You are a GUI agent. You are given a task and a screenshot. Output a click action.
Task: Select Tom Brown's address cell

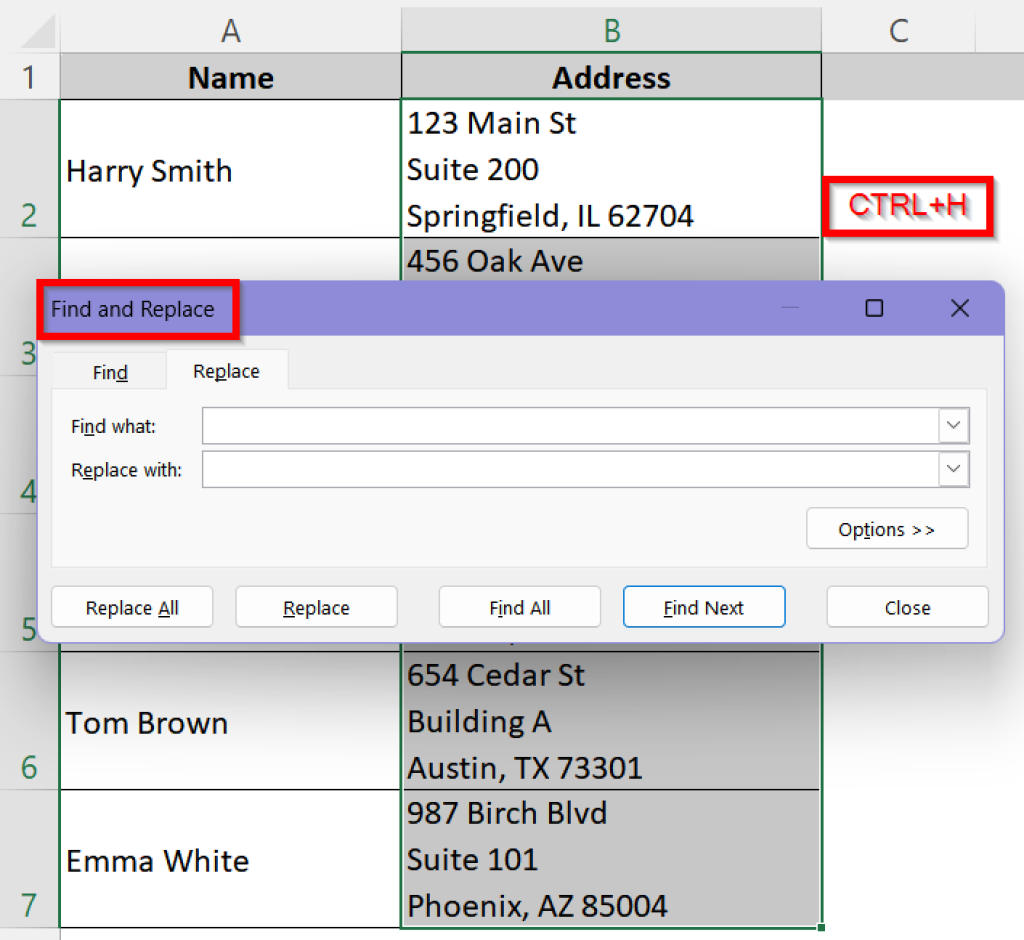click(611, 722)
